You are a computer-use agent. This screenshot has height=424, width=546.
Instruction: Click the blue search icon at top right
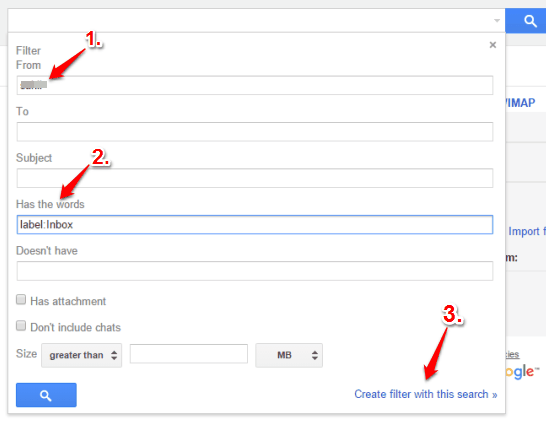[525, 21]
